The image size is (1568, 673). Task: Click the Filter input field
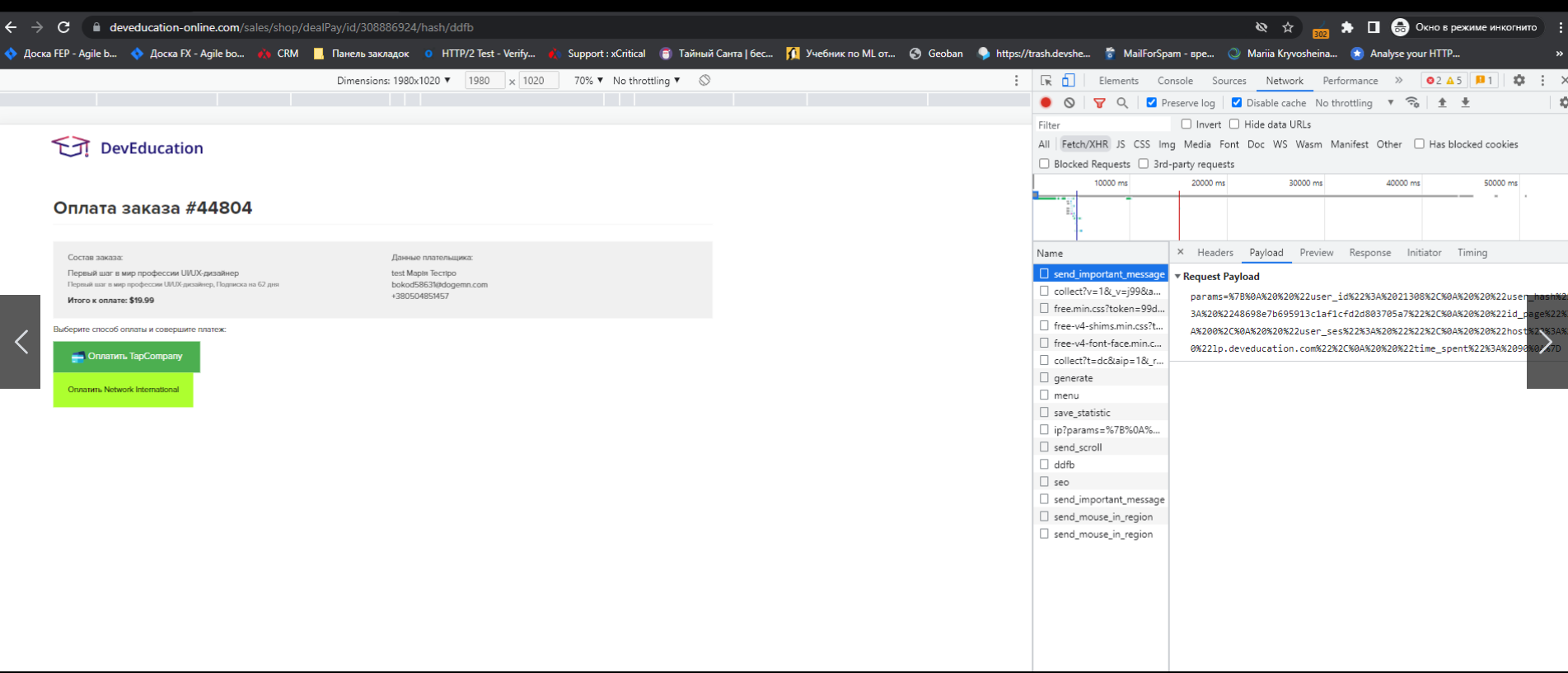pyautogui.click(x=1102, y=125)
